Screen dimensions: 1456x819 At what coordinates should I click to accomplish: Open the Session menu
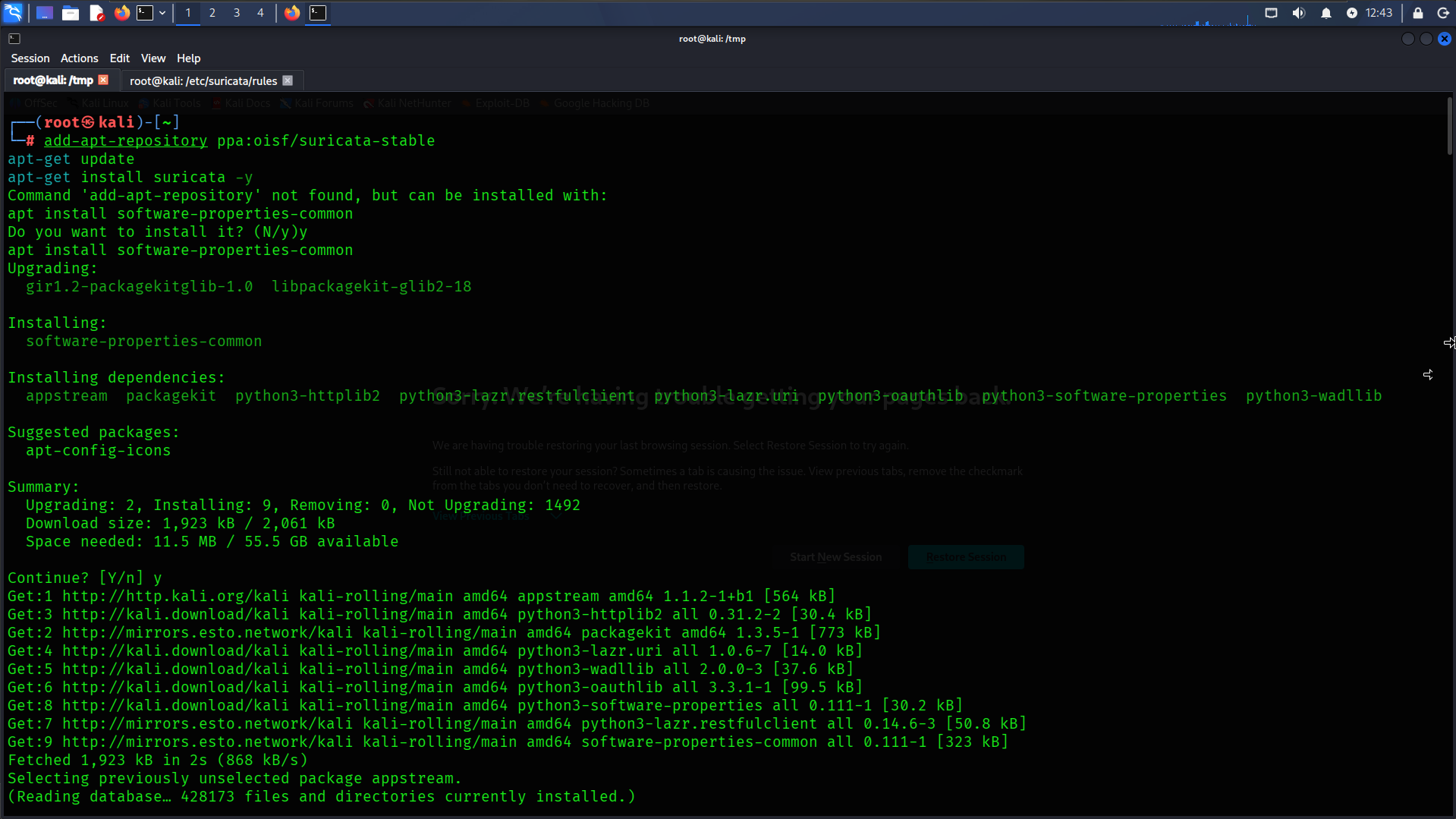click(x=30, y=58)
